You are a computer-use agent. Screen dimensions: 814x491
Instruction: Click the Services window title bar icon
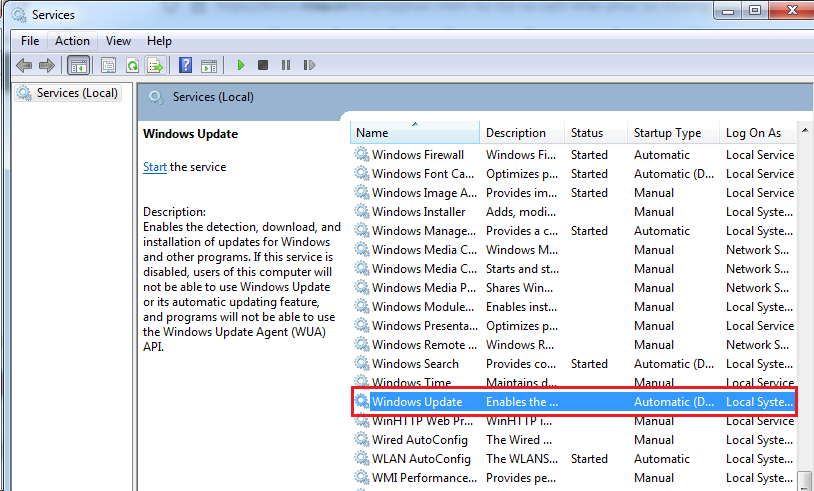(19, 15)
